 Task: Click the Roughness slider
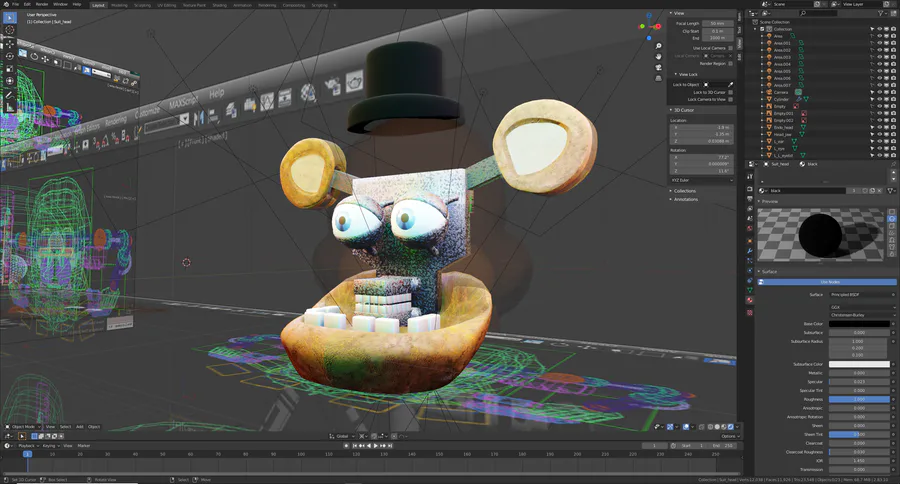coord(859,399)
